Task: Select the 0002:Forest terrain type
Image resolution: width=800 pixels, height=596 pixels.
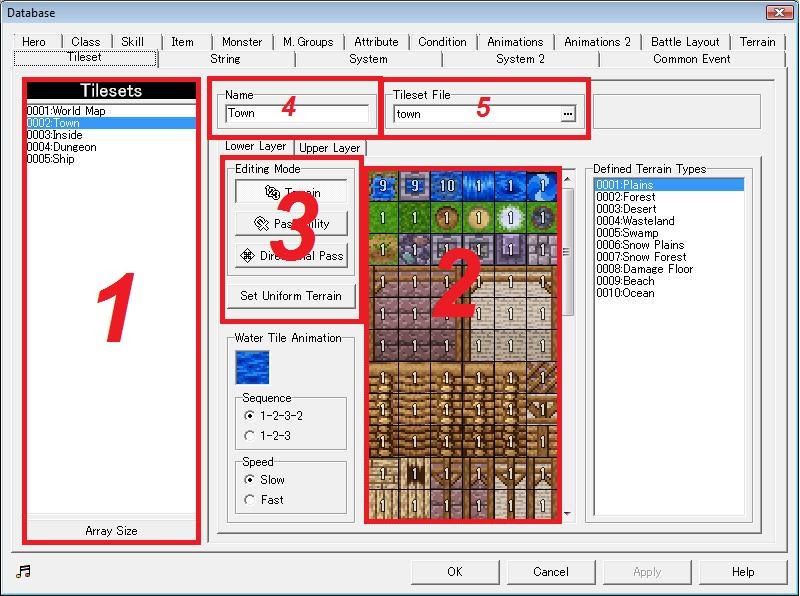Action: pyautogui.click(x=627, y=195)
